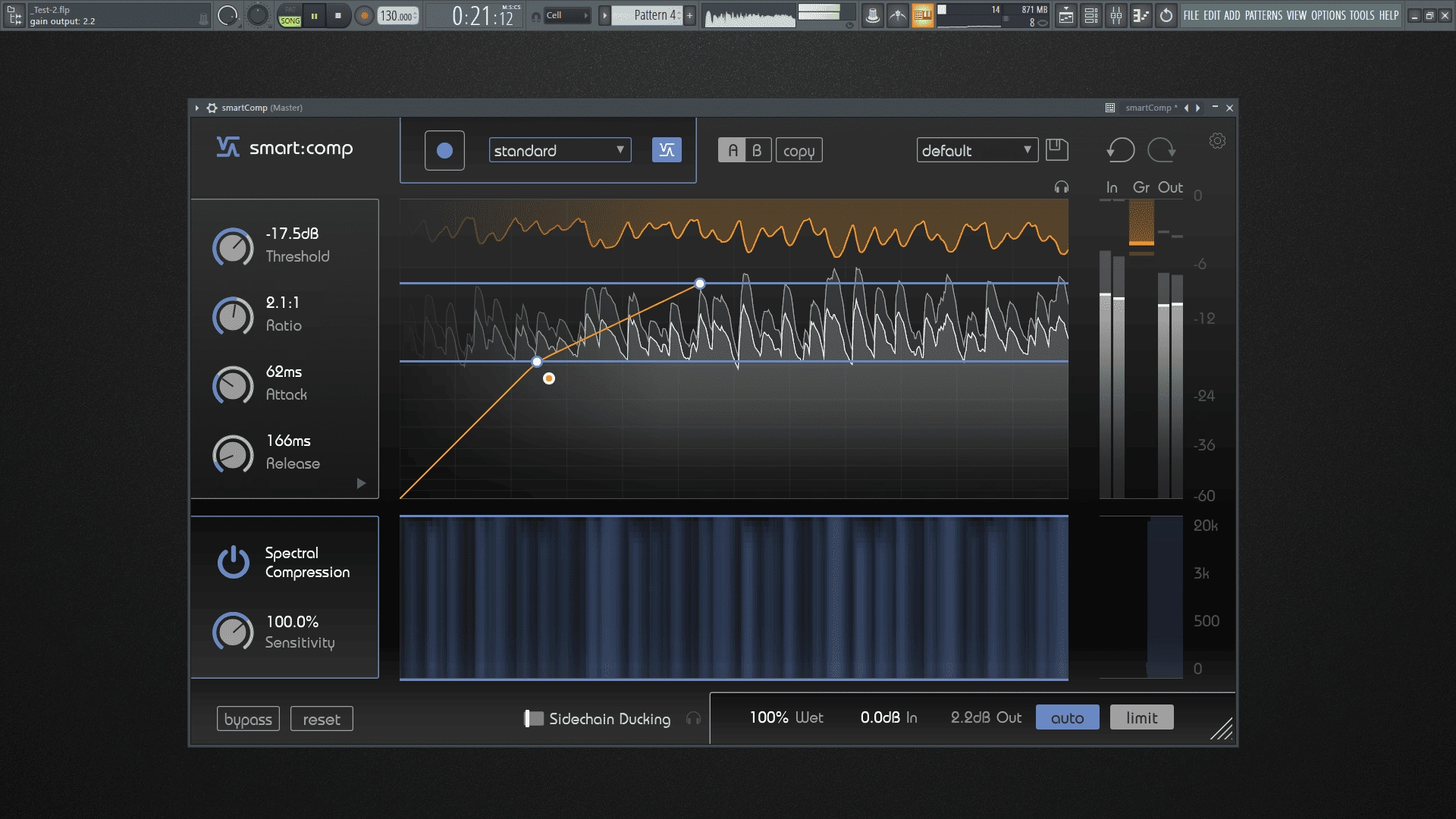Click the arrow left of Pattern 4
Image resolution: width=1456 pixels, height=819 pixels.
tap(604, 15)
